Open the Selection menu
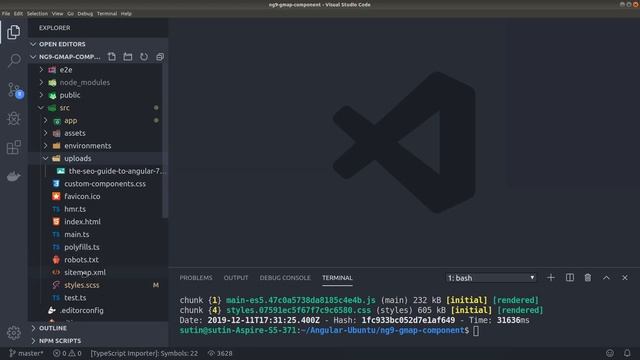The height and width of the screenshot is (360, 640). 37,13
